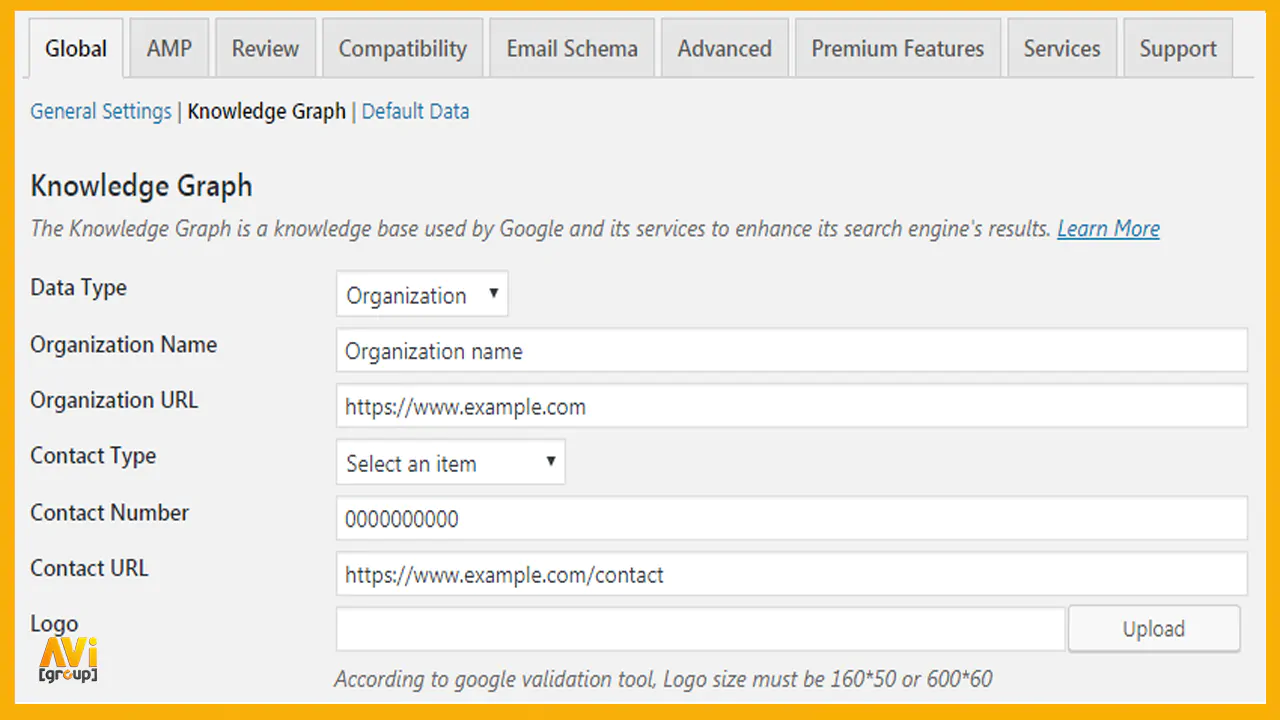
Task: Open the Advanced tab
Action: (x=725, y=48)
